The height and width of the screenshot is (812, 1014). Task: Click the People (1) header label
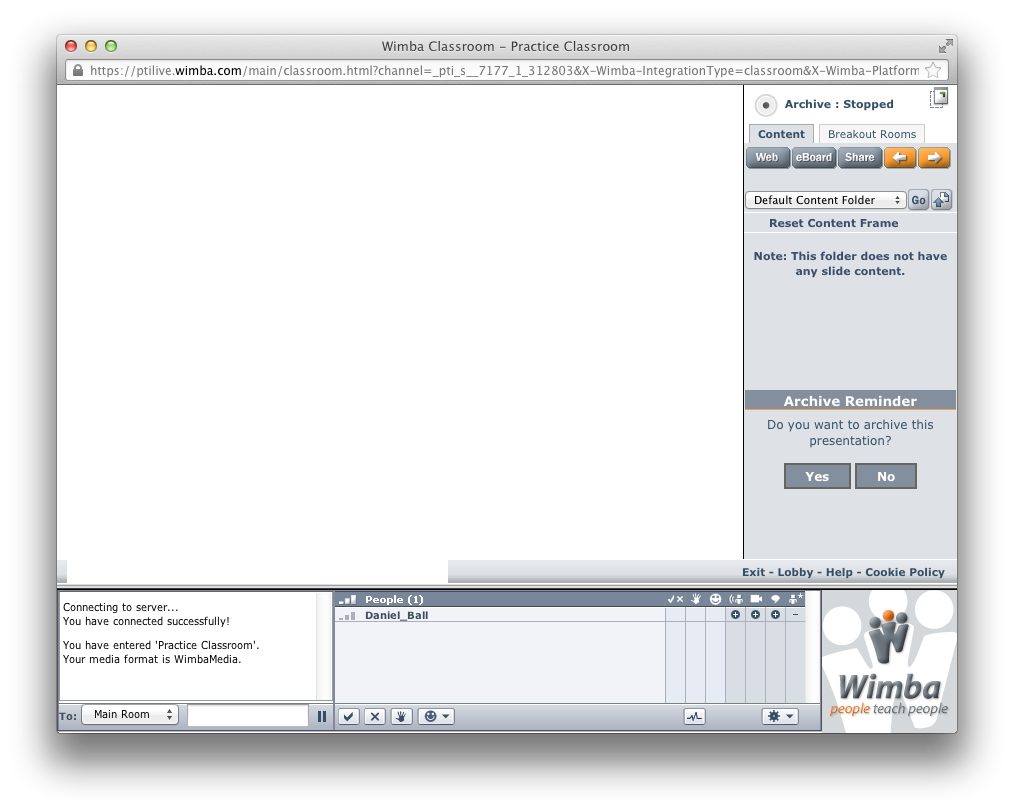coord(394,599)
